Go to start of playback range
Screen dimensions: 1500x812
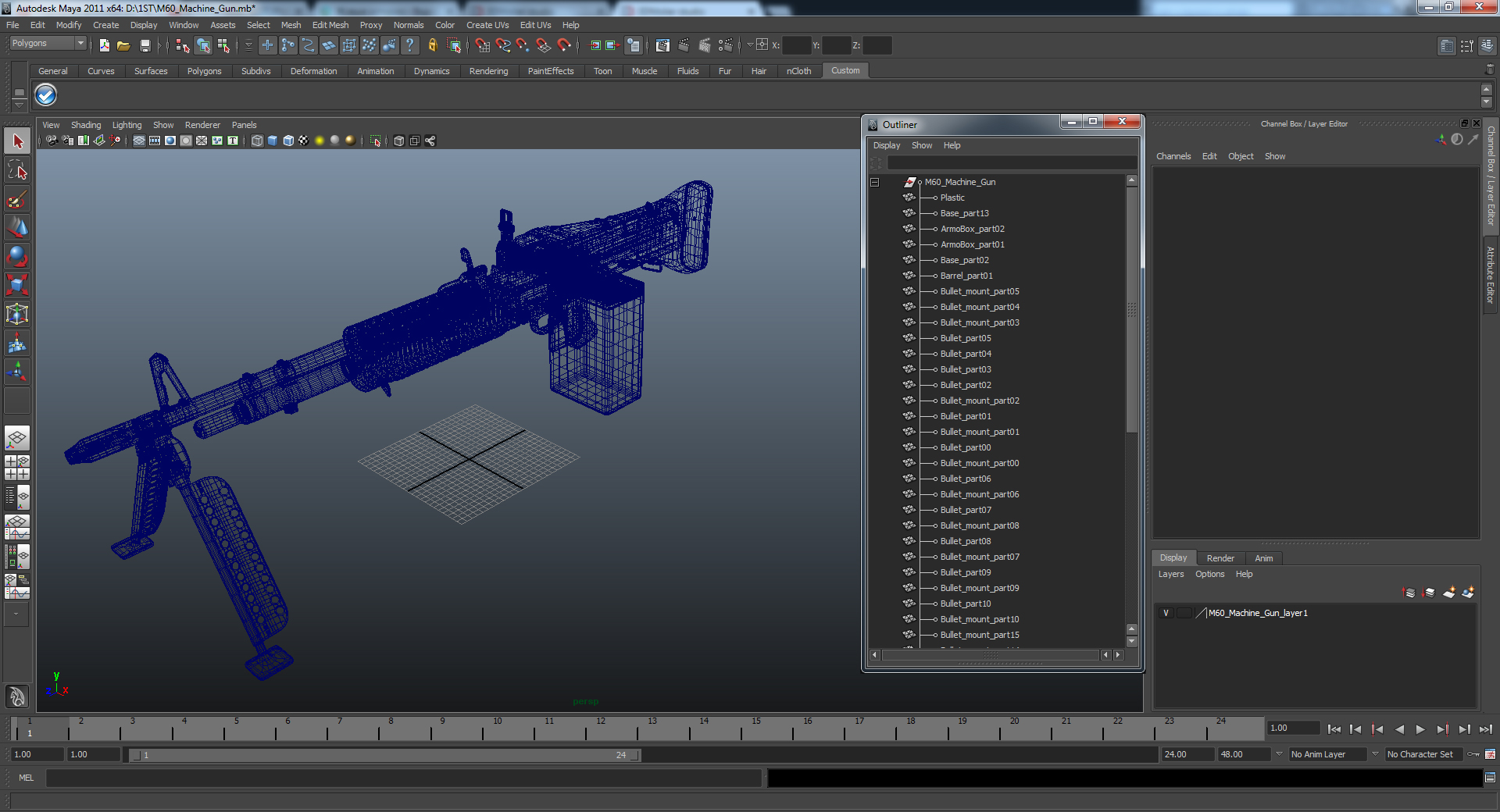1334,729
